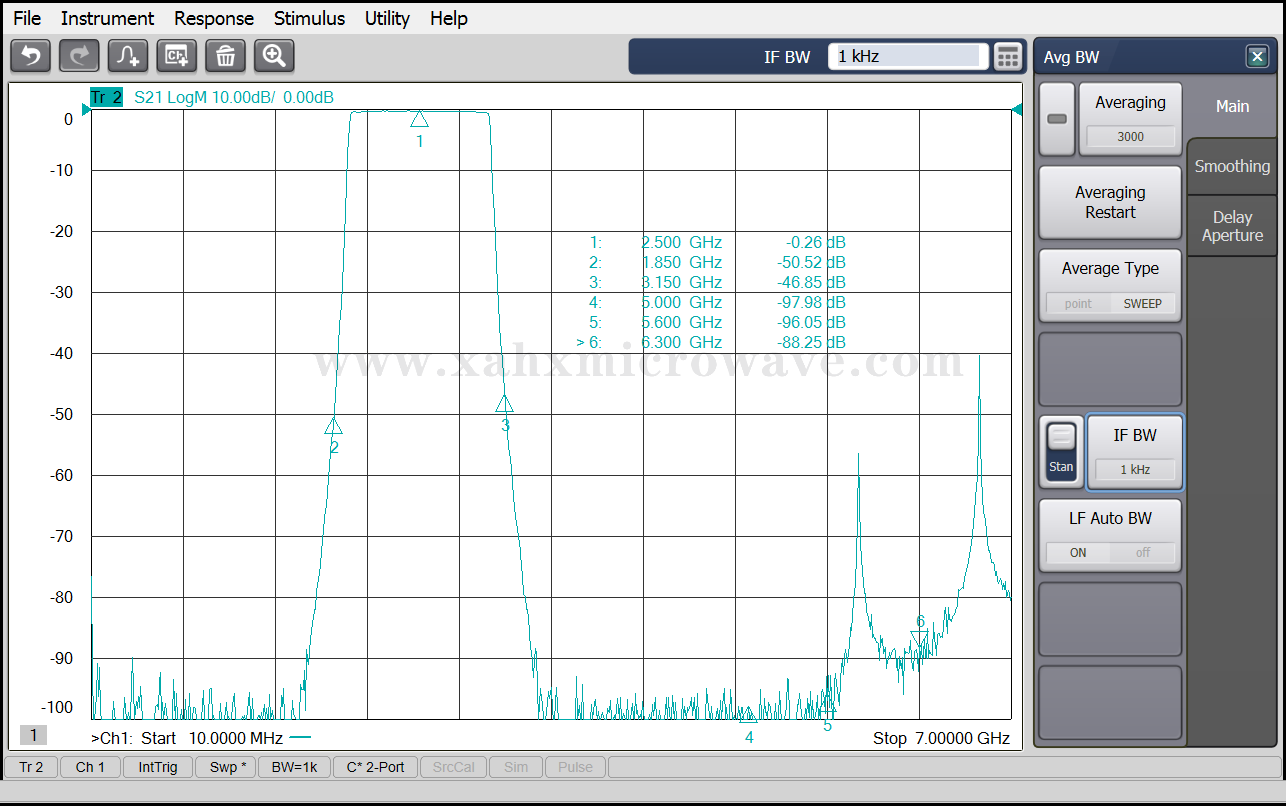
Task: Switch to the Delay Aperture tab
Action: [1232, 226]
